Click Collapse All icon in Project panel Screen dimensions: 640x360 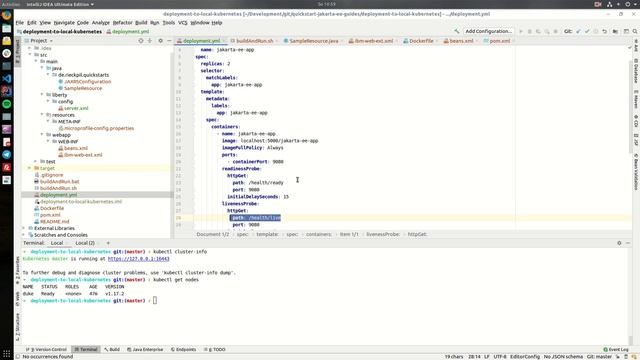(x=150, y=40)
